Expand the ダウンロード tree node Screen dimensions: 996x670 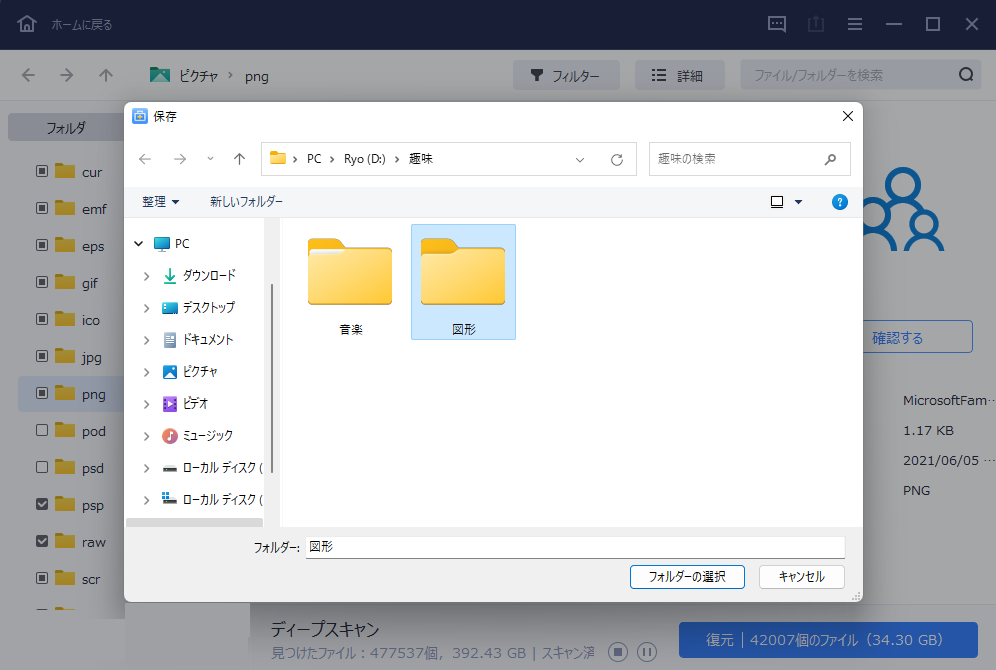point(146,276)
